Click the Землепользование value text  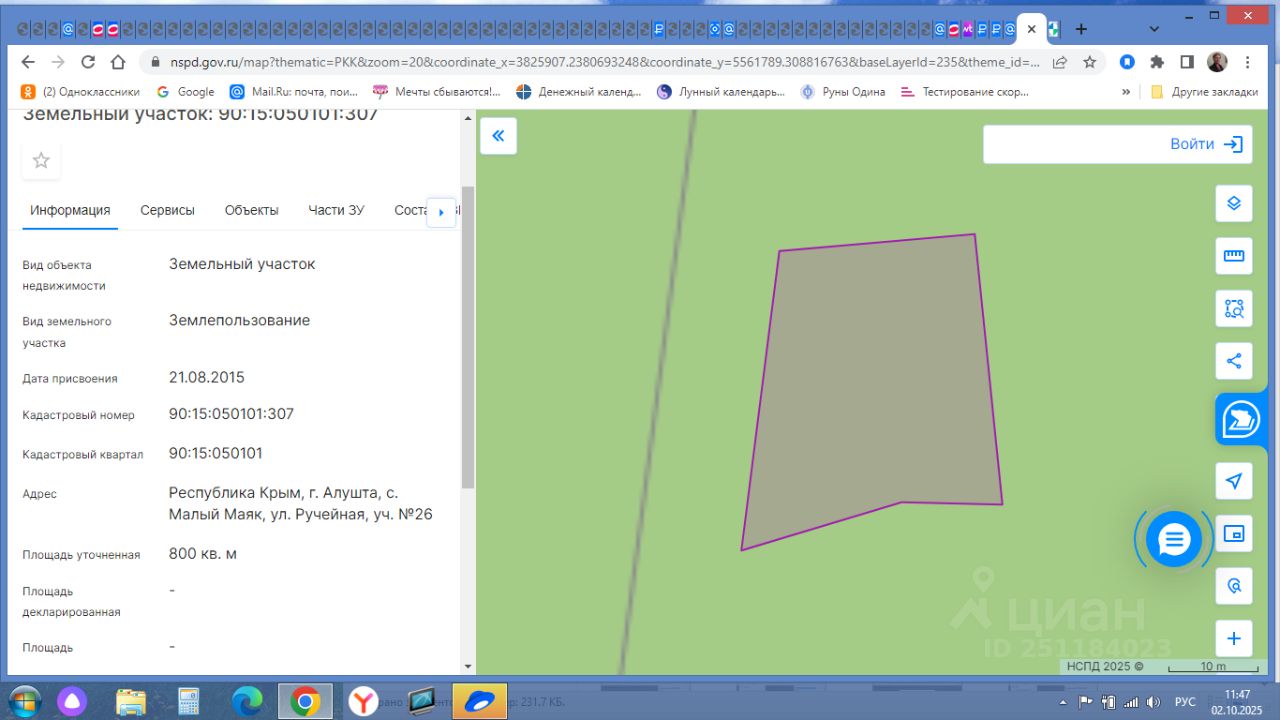coord(240,321)
